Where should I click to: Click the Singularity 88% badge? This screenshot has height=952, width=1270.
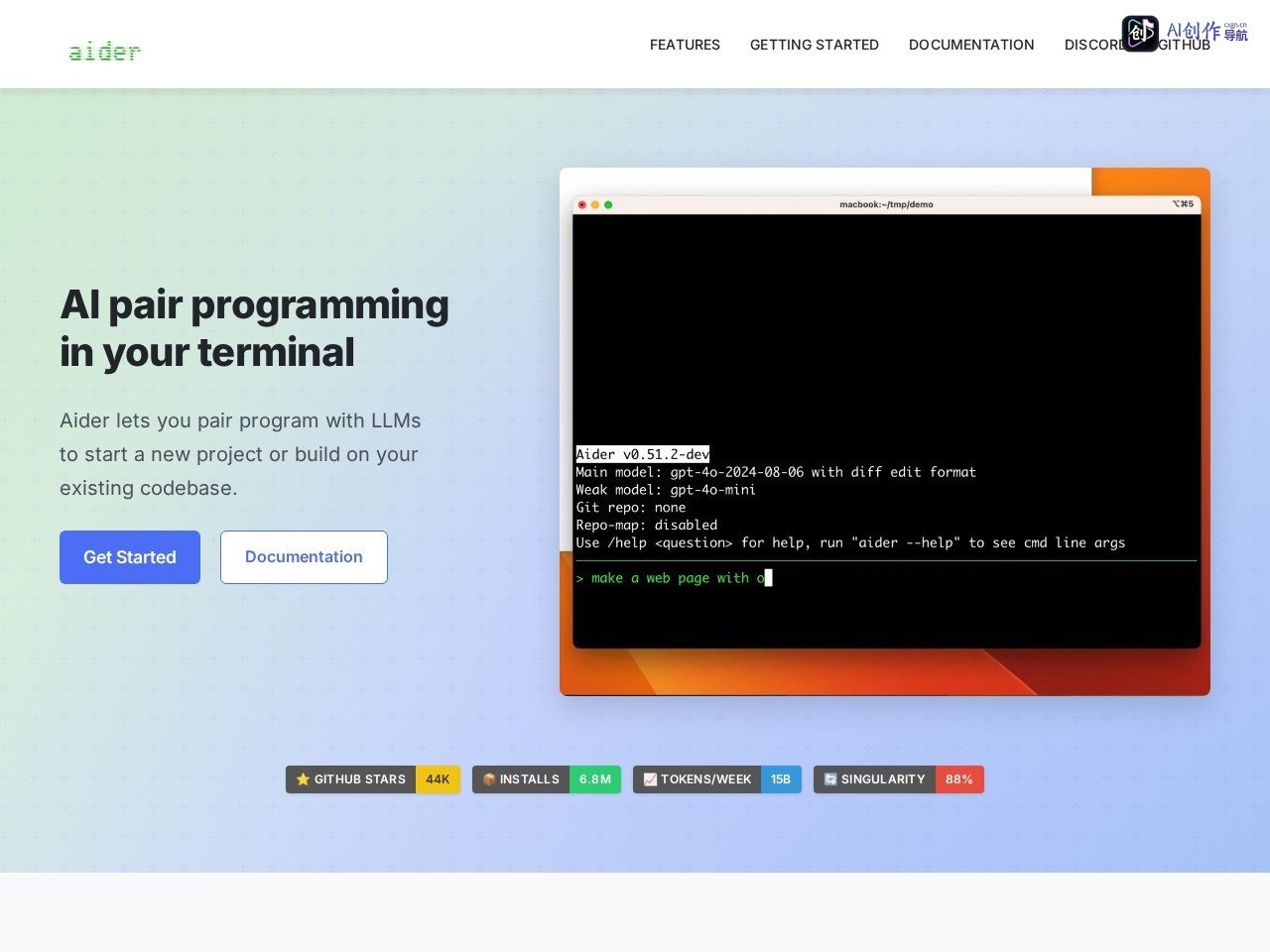click(x=899, y=779)
